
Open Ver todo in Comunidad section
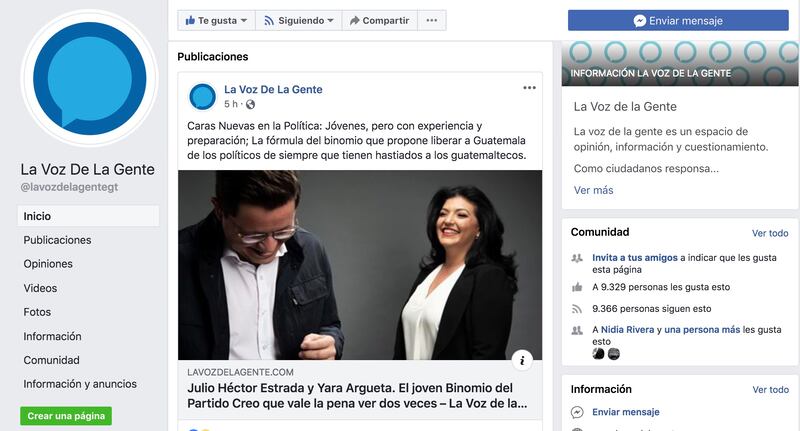click(770, 233)
